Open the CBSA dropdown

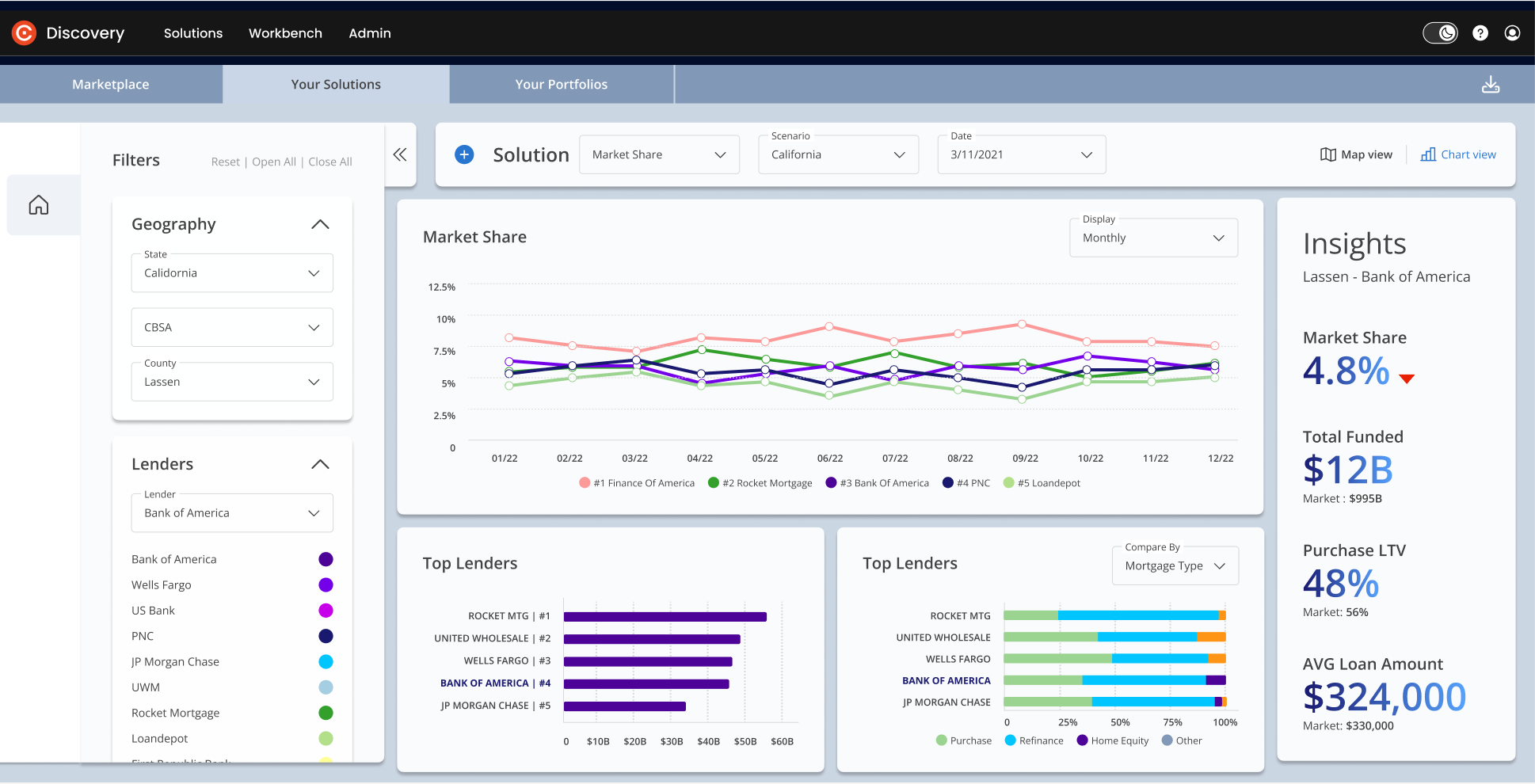point(232,327)
